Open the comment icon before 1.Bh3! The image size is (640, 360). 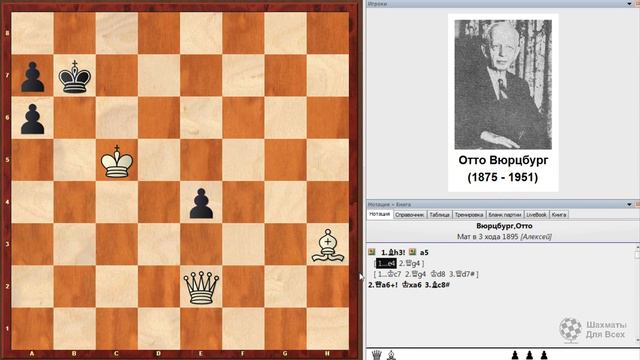371,252
